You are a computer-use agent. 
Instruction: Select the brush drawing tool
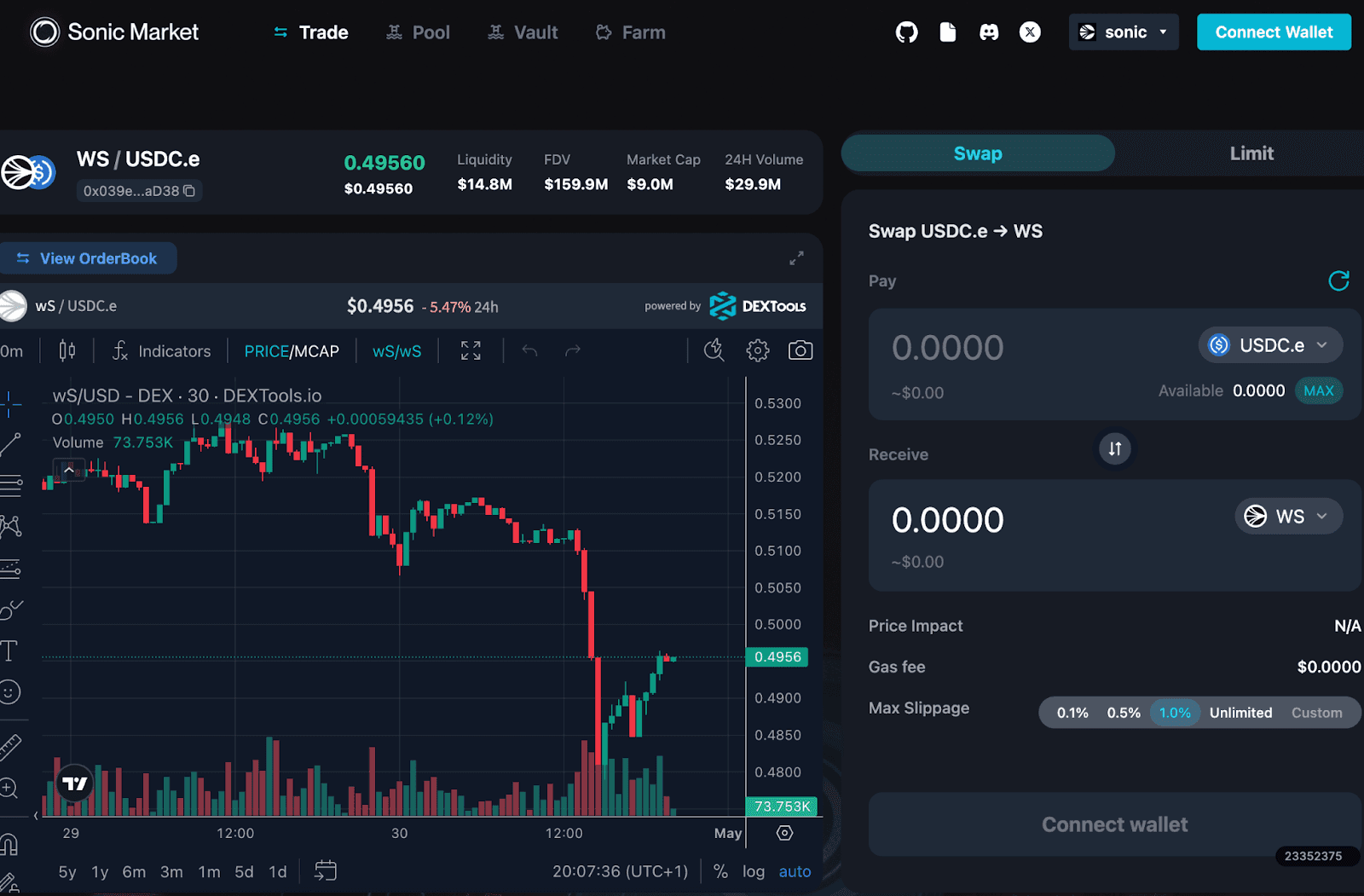(10, 610)
